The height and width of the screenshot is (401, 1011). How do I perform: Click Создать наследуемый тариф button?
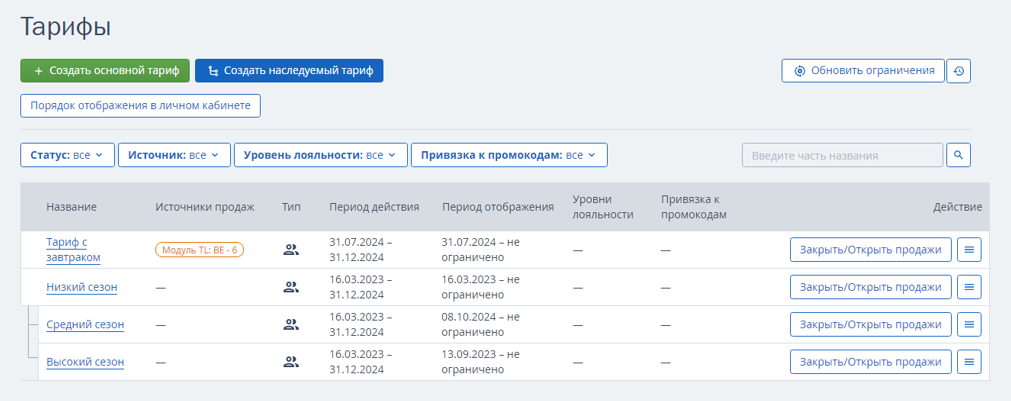(x=289, y=71)
